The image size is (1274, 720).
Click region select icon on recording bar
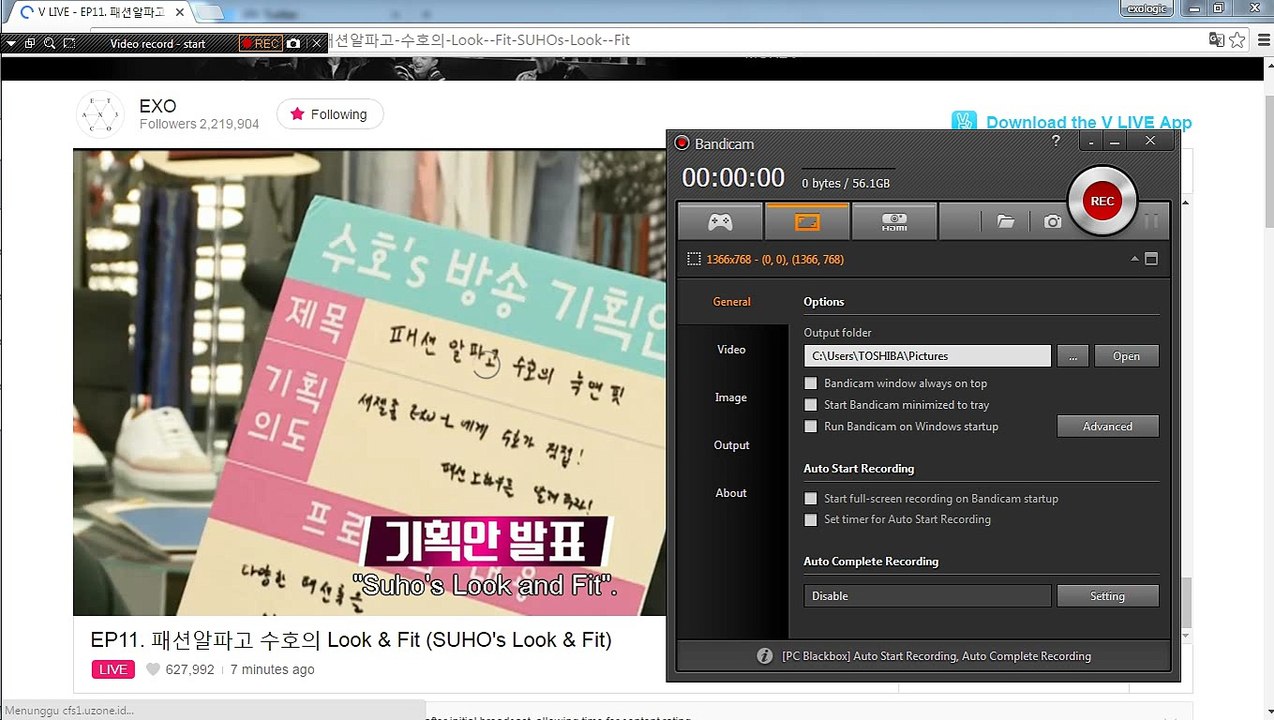[x=69, y=43]
